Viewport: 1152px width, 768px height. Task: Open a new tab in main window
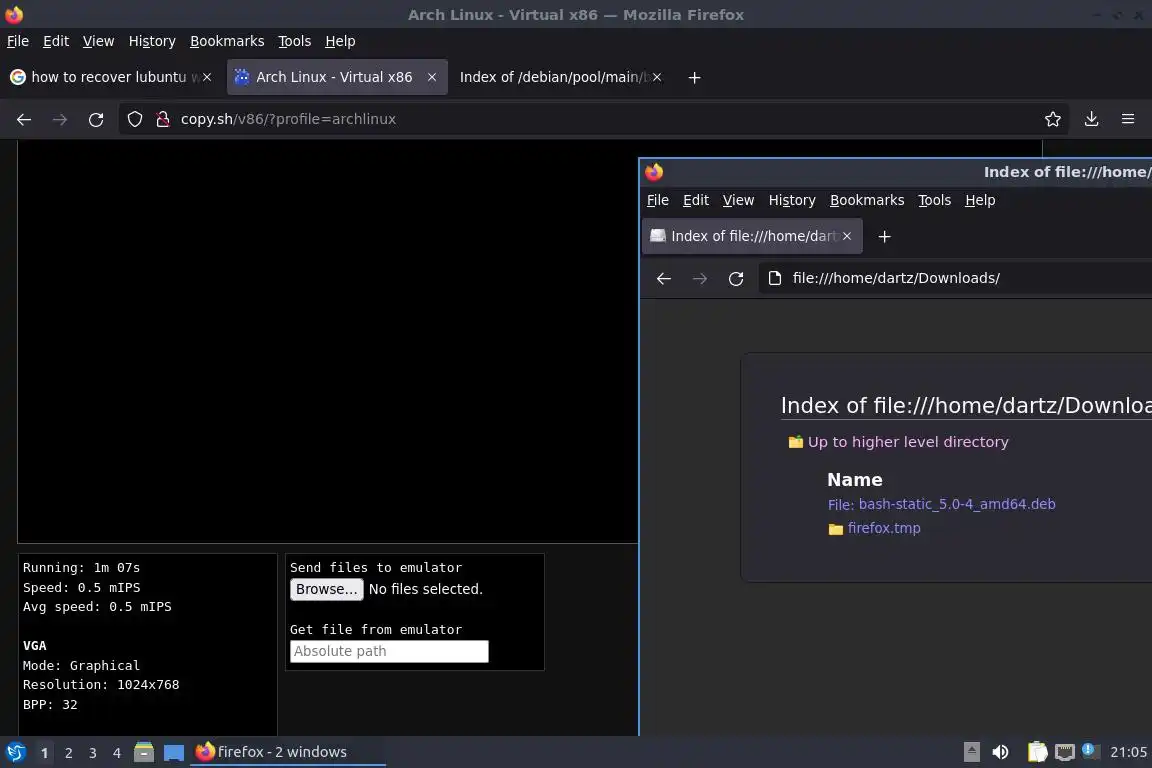point(694,77)
